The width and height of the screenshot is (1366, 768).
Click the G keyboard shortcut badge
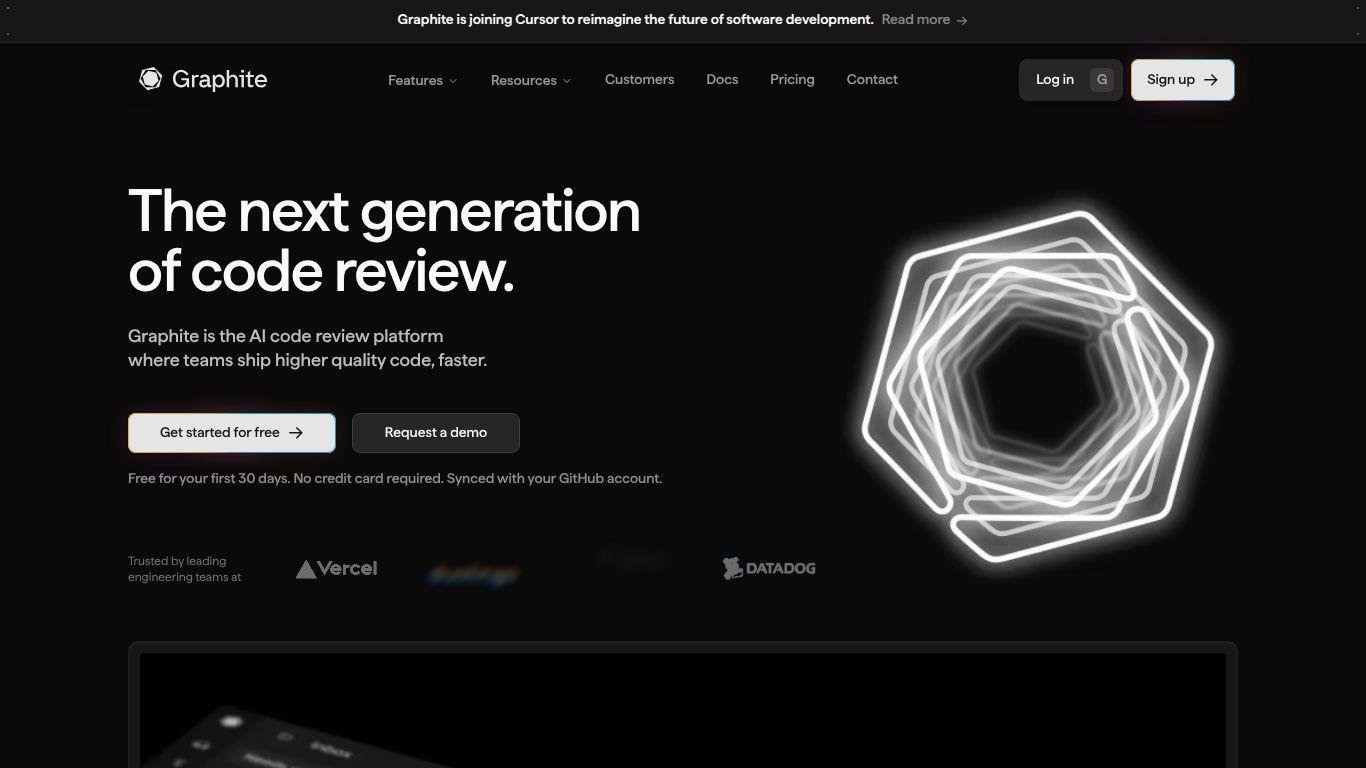[x=1102, y=80]
